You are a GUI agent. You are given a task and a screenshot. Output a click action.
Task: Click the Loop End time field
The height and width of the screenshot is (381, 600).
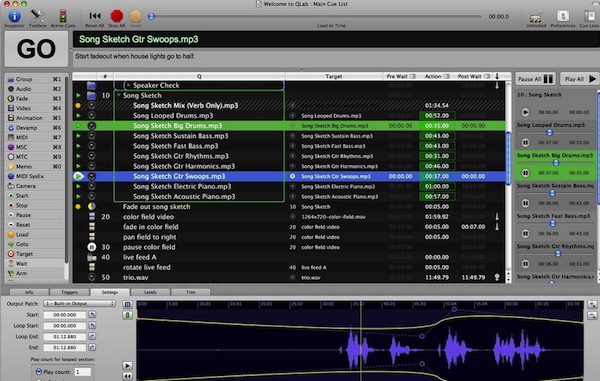pos(65,337)
